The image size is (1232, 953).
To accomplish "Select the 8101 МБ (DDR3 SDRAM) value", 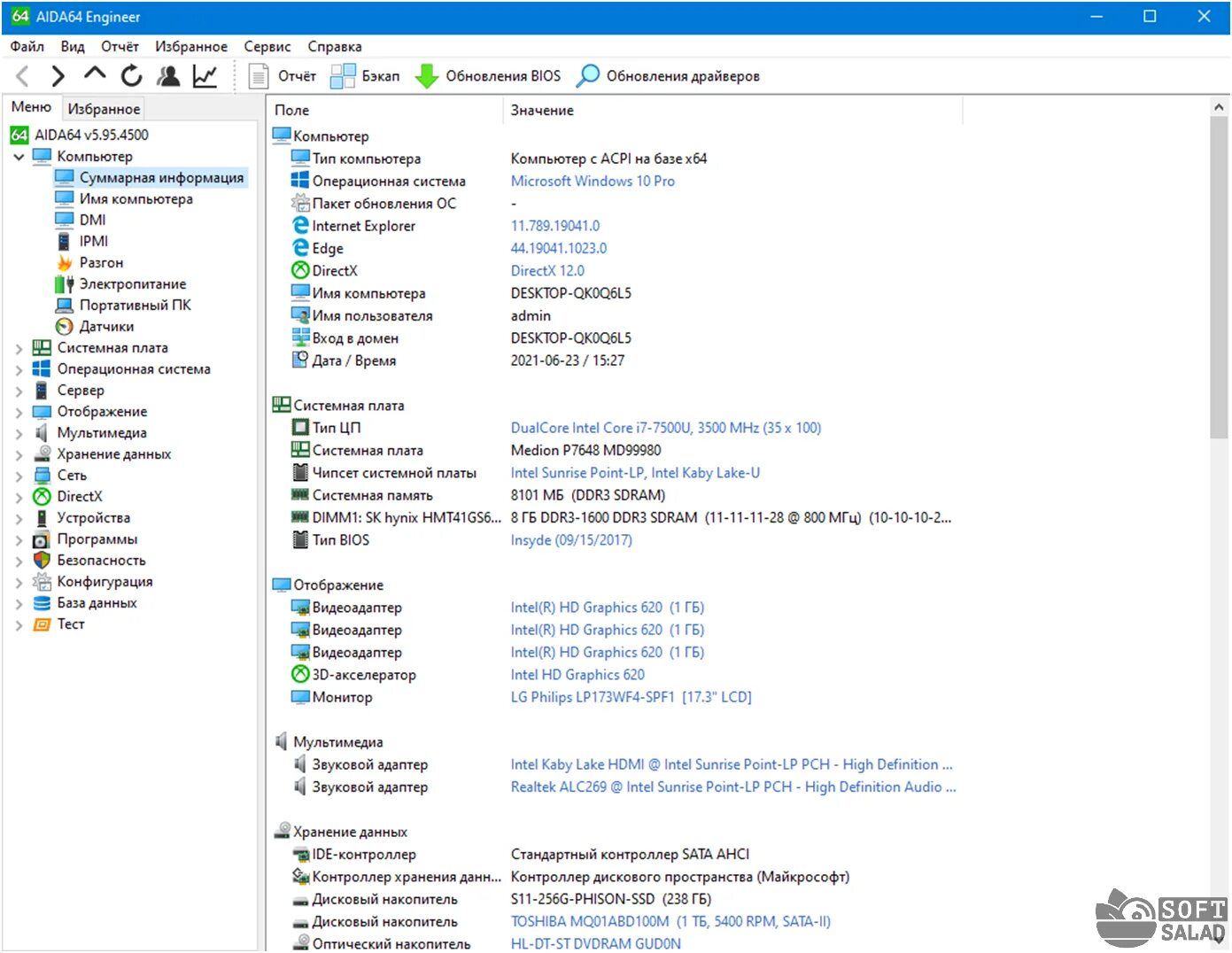I will coord(588,495).
